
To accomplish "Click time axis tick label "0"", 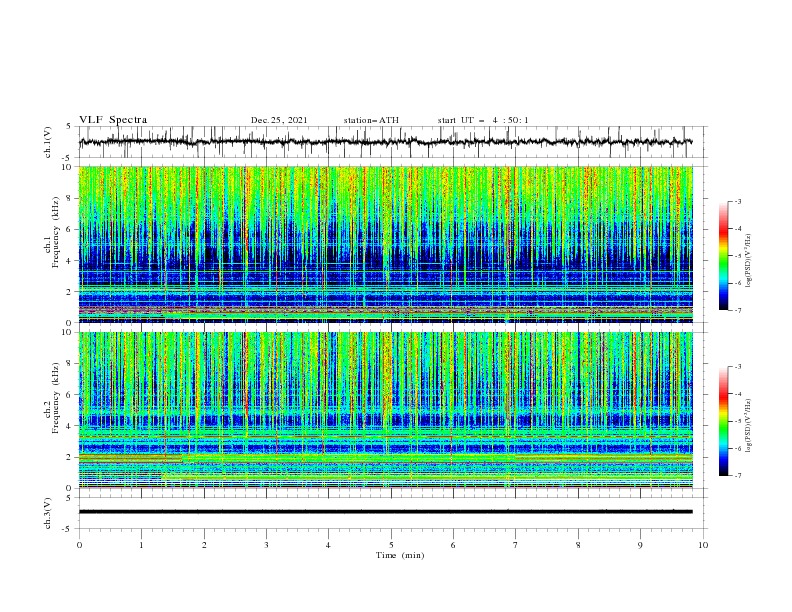I will (x=79, y=545).
